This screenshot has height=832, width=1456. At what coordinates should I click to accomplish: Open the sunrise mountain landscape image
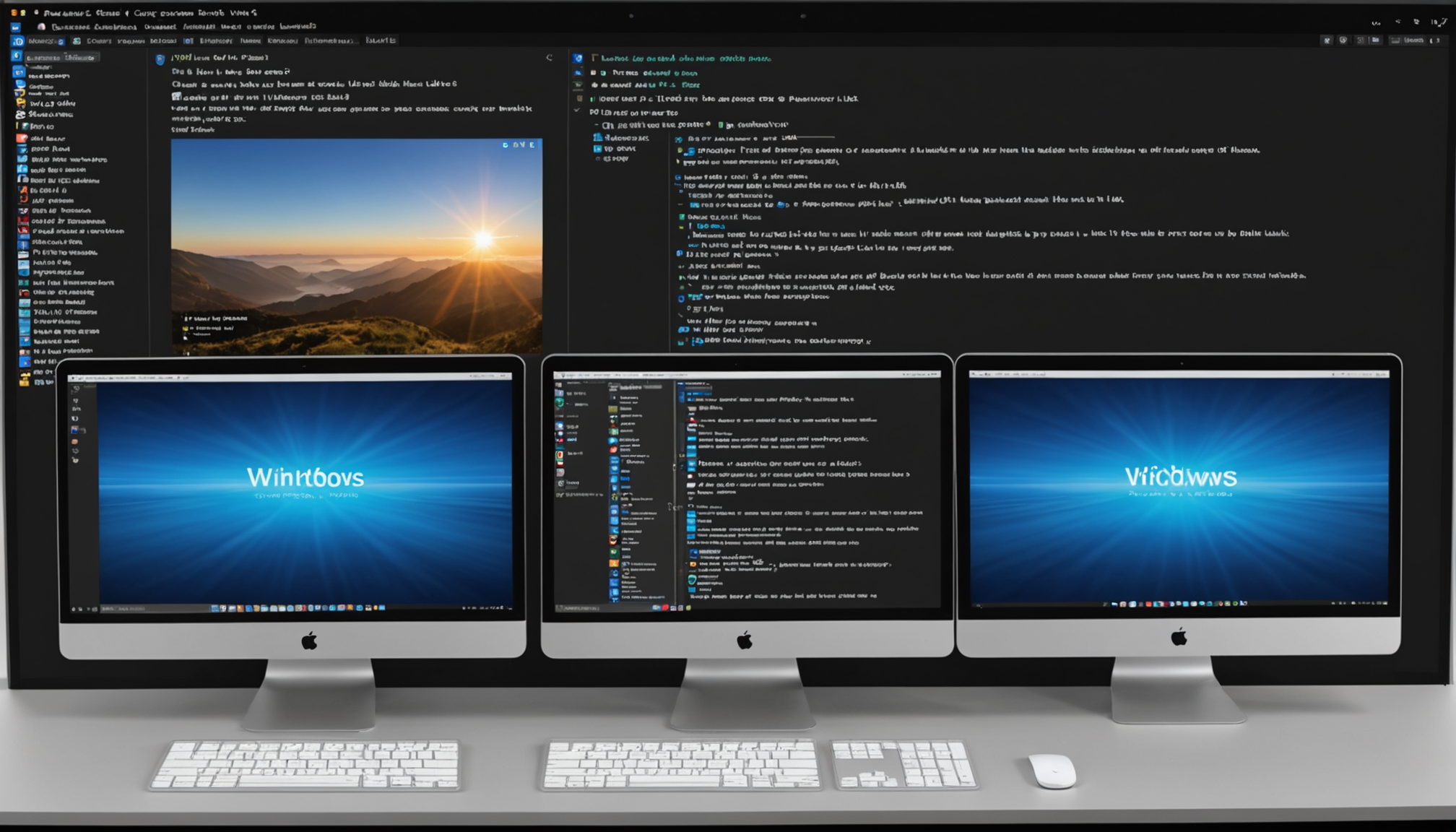click(x=357, y=246)
